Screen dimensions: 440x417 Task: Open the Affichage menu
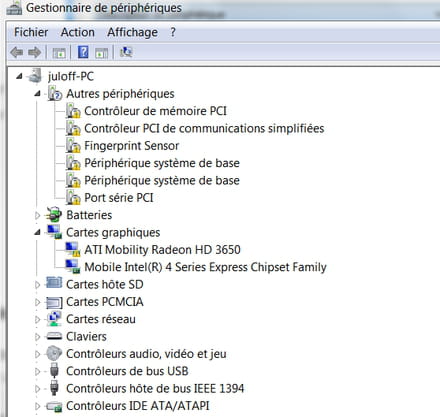(132, 32)
